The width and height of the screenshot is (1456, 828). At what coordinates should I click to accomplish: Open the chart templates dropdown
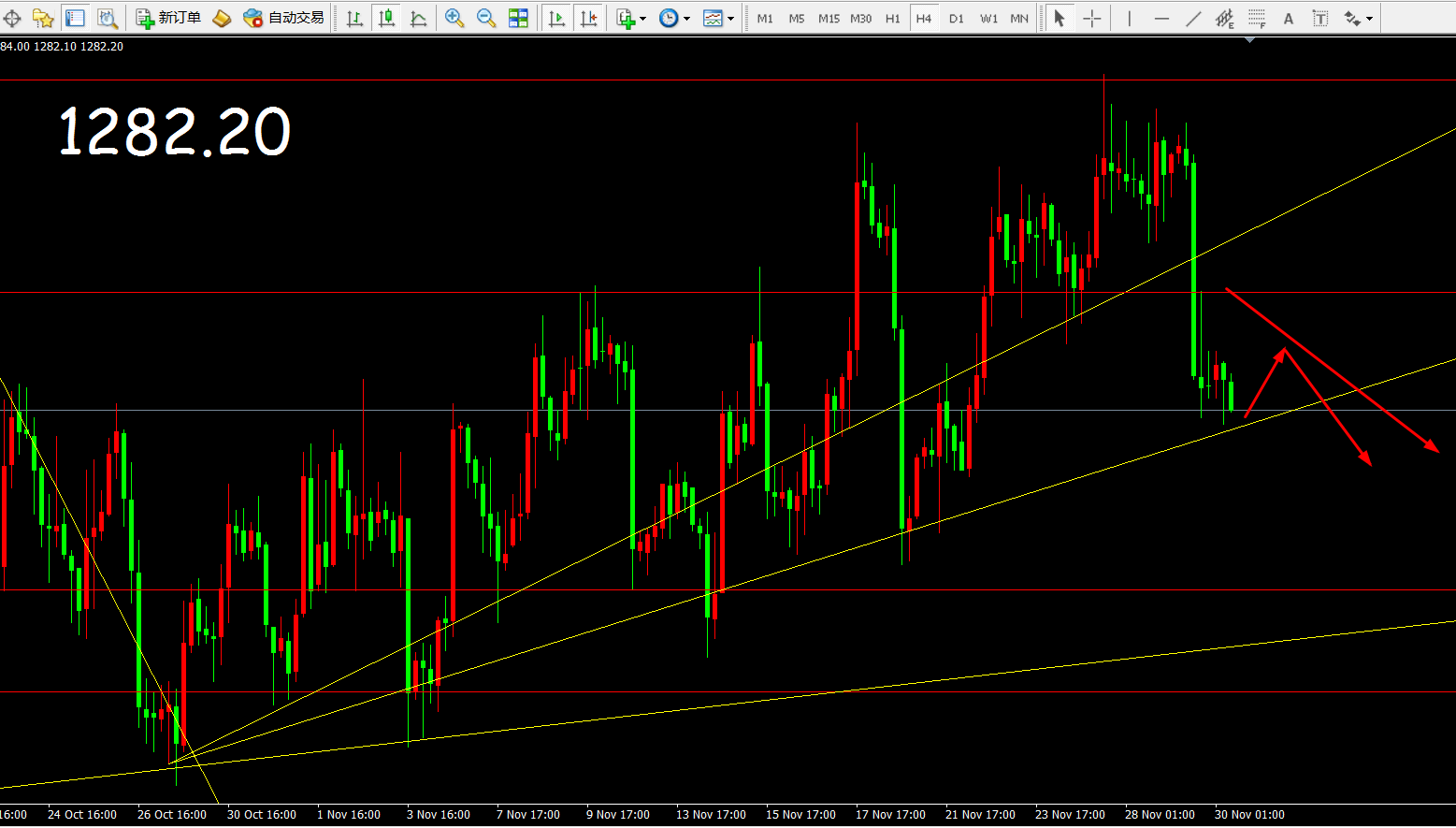[x=718, y=18]
